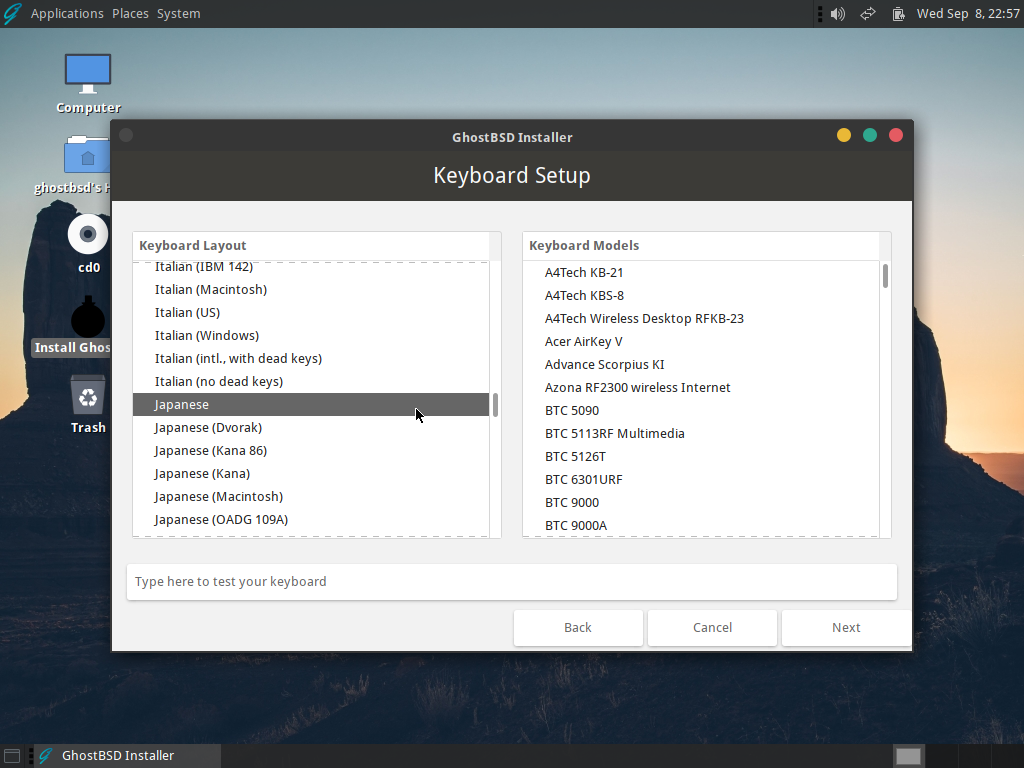Select Japanese (Kana) layout
This screenshot has height=768, width=1024.
pos(311,473)
